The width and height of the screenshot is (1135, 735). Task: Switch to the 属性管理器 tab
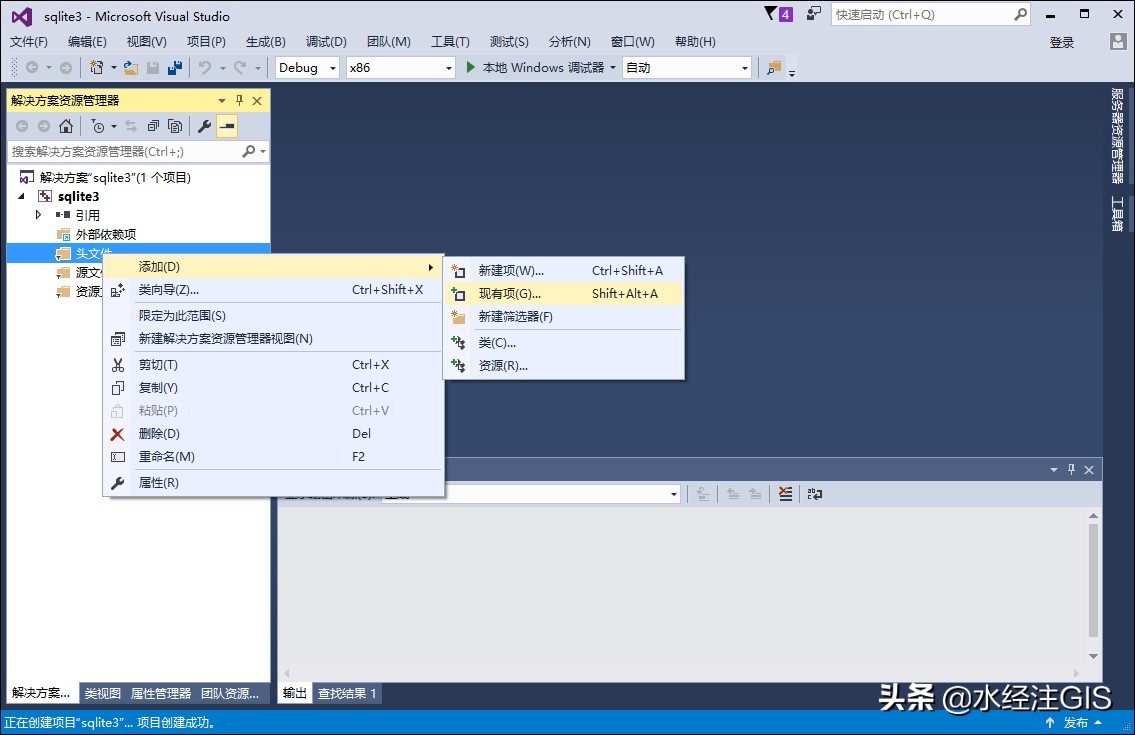pos(161,693)
